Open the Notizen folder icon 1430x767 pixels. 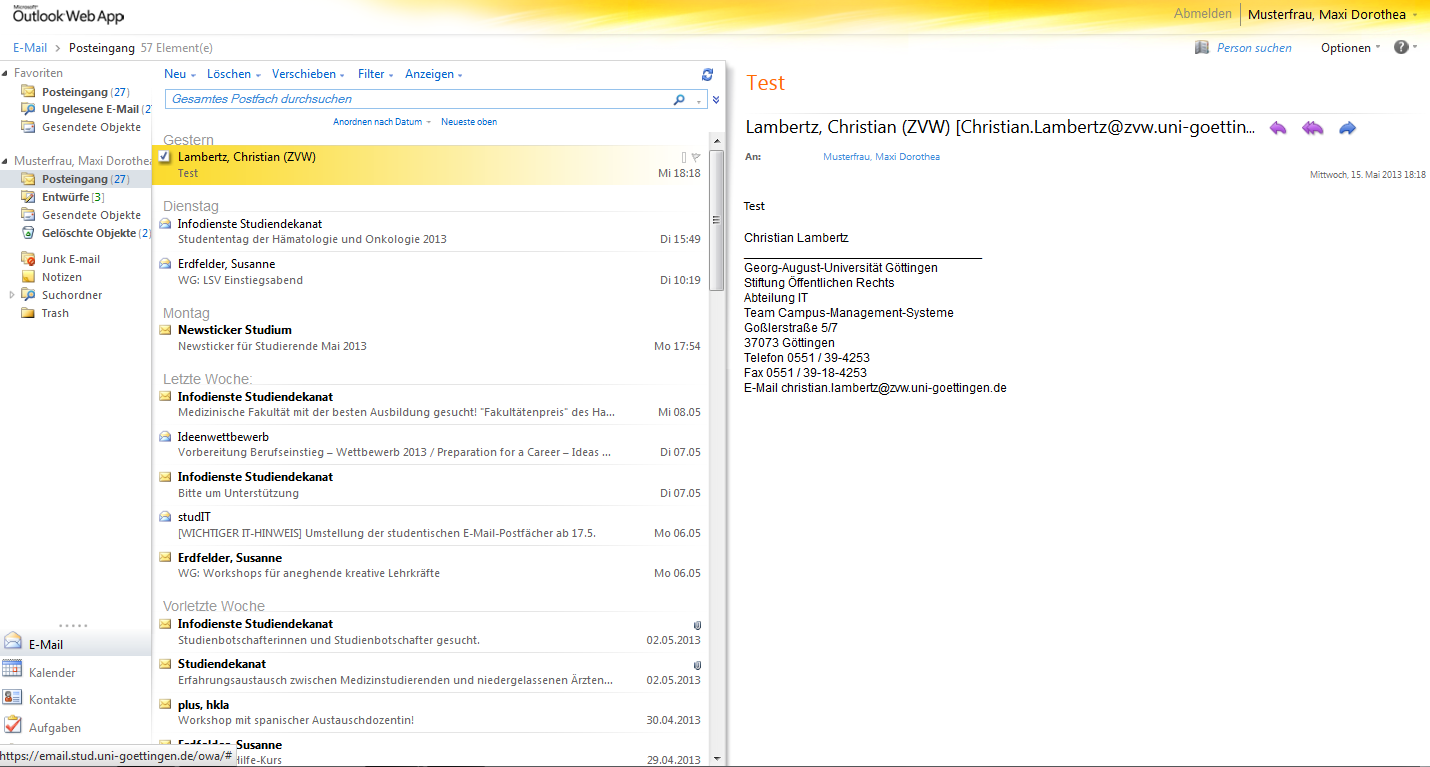click(x=28, y=277)
